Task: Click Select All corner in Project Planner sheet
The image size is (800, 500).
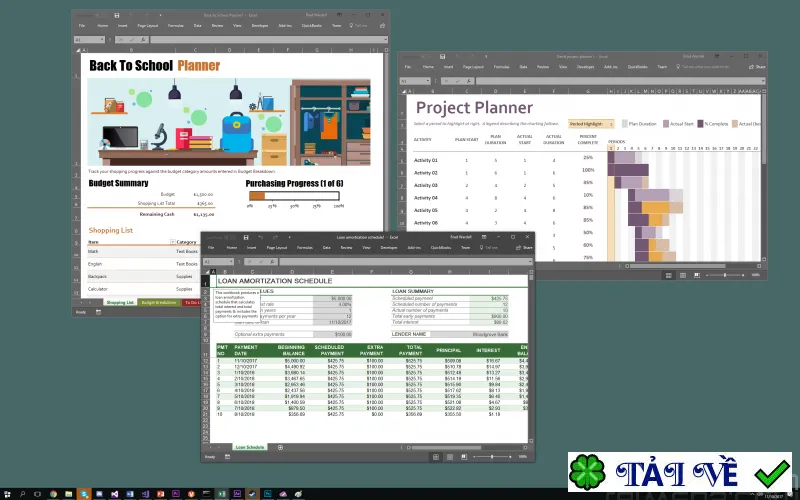Action: click(404, 91)
